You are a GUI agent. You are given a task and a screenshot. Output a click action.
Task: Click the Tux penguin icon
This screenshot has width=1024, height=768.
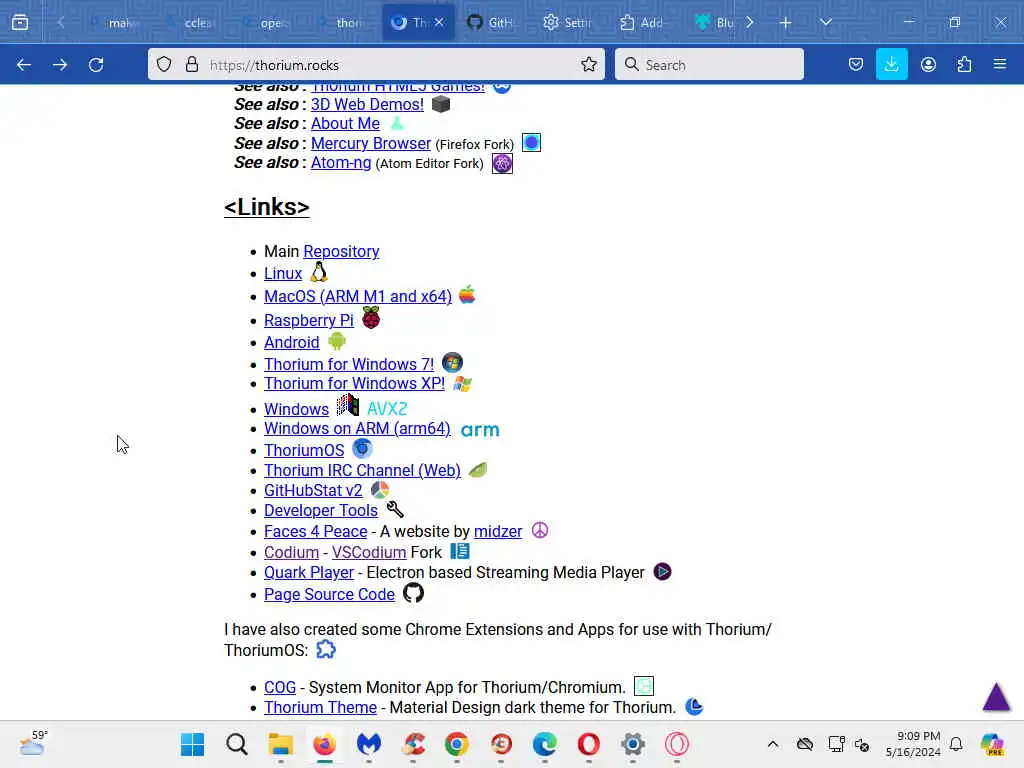tap(319, 272)
